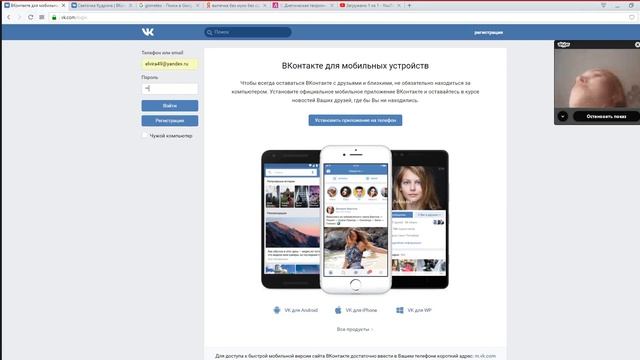The height and width of the screenshot is (360, 640).
Task: Click the VK logo in header
Action: (148, 32)
